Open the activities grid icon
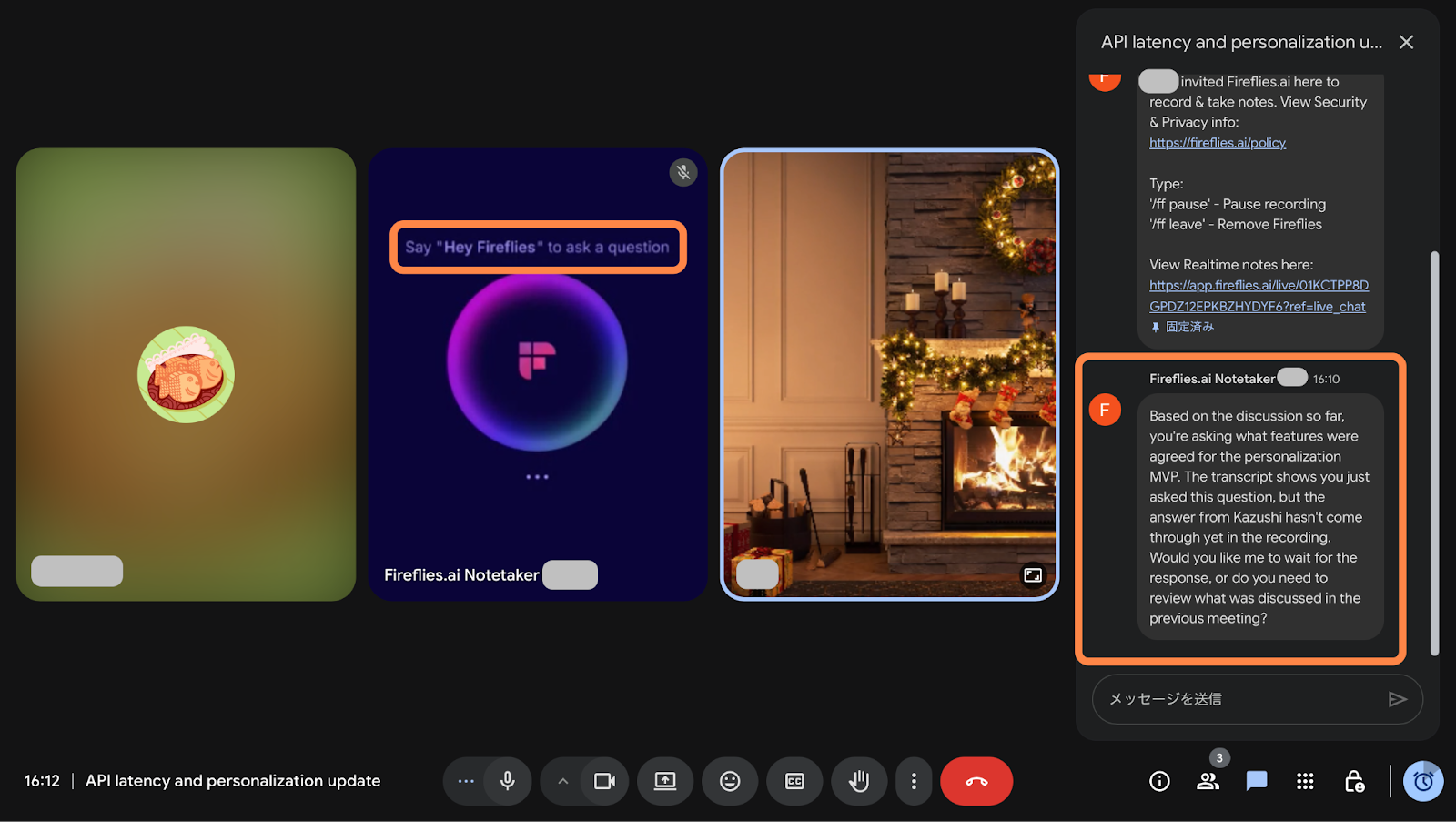1456x822 pixels. (x=1305, y=781)
